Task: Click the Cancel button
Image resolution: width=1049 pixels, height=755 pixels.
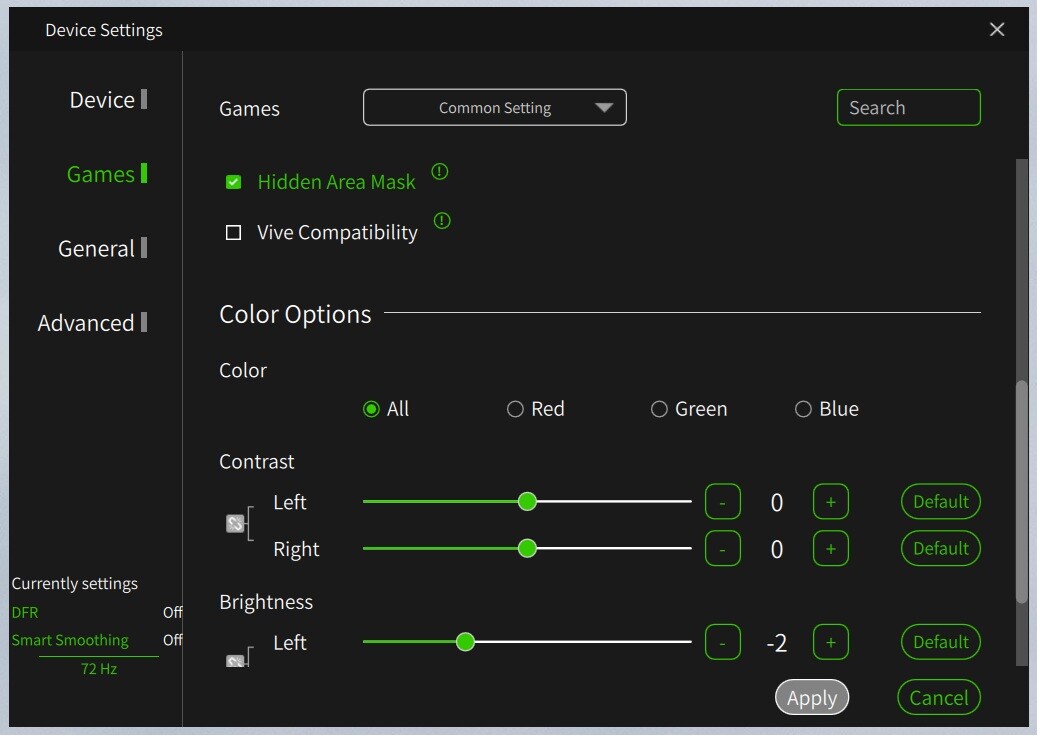Action: pyautogui.click(x=939, y=697)
